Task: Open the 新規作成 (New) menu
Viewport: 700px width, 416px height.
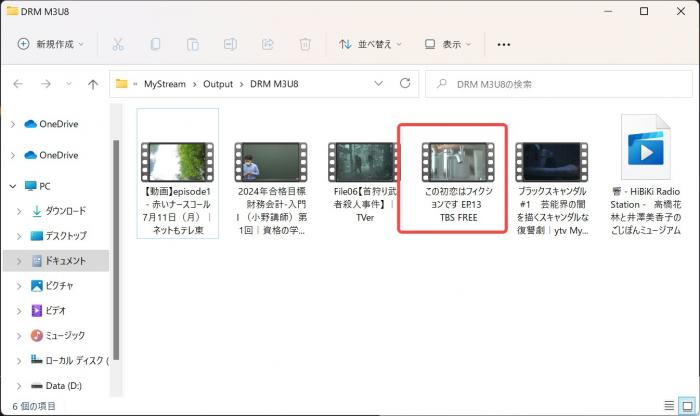Action: click(50, 44)
